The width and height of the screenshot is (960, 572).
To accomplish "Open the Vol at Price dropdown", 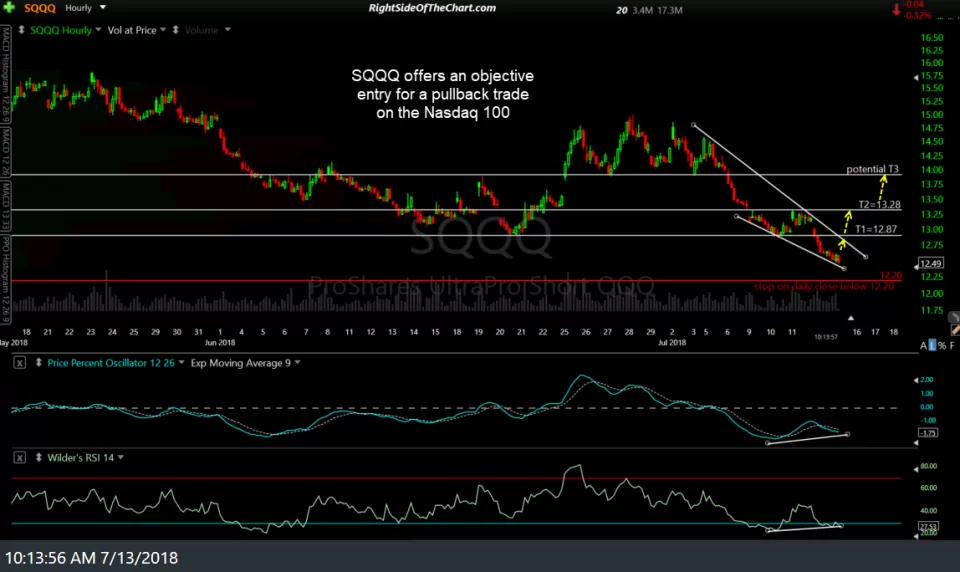I will pyautogui.click(x=163, y=29).
